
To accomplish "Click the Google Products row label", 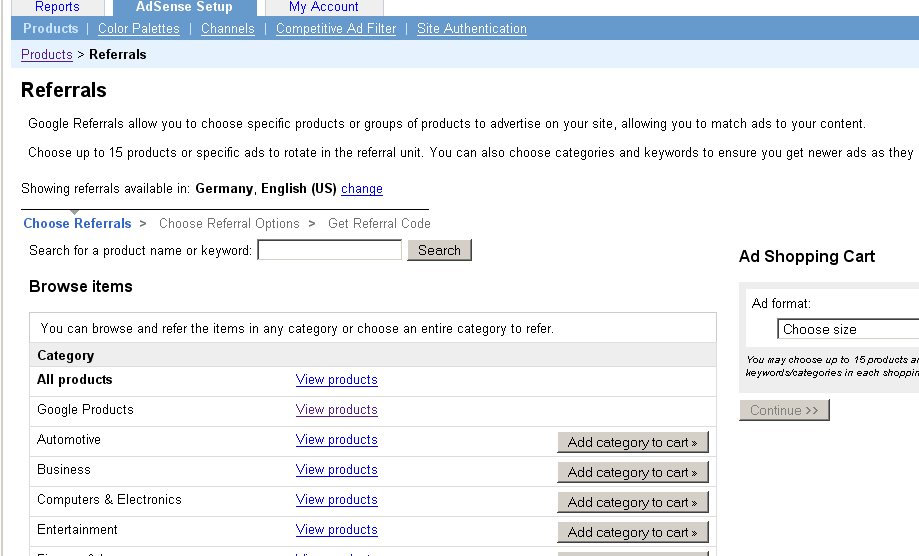I will (86, 410).
